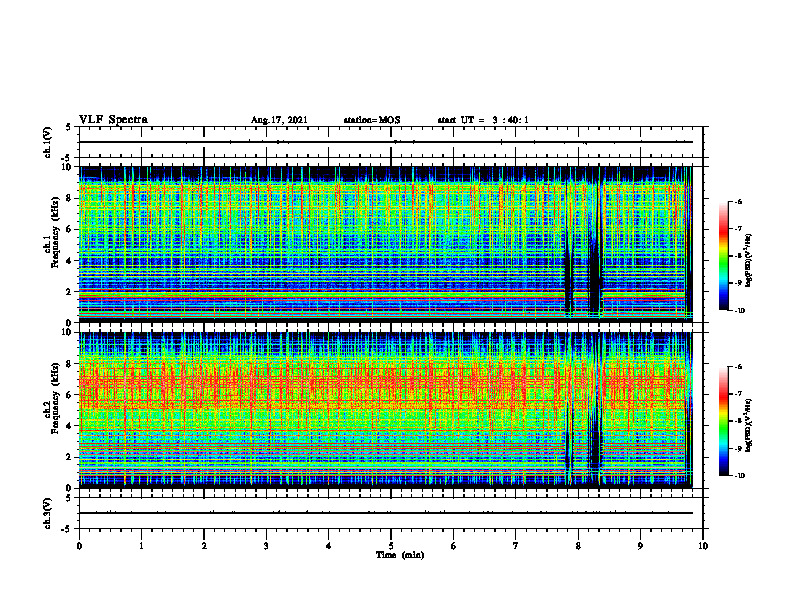This screenshot has width=792, height=612.
Task: Click the "station=MOS" header label
Action: coord(372,120)
